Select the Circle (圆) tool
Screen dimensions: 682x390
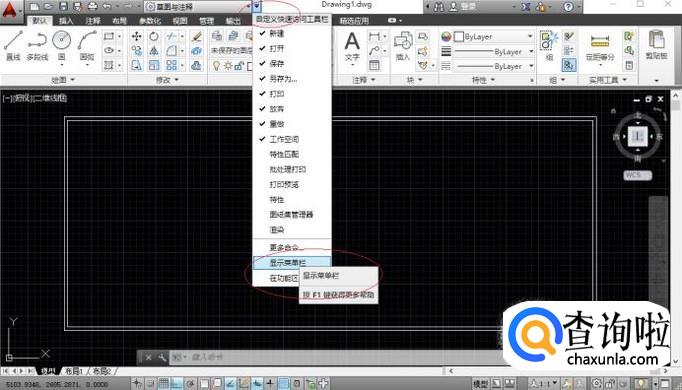point(61,44)
